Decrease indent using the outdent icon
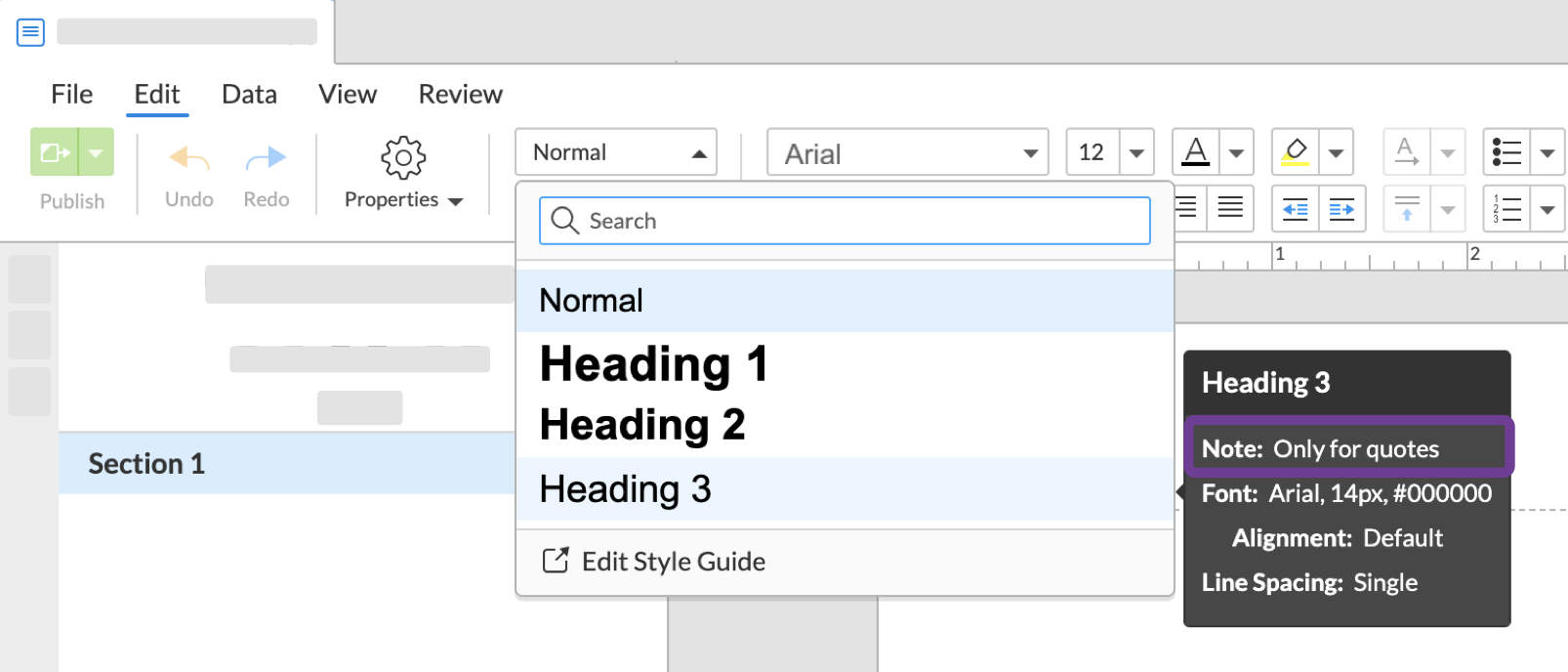The height and width of the screenshot is (672, 1568). (1294, 208)
